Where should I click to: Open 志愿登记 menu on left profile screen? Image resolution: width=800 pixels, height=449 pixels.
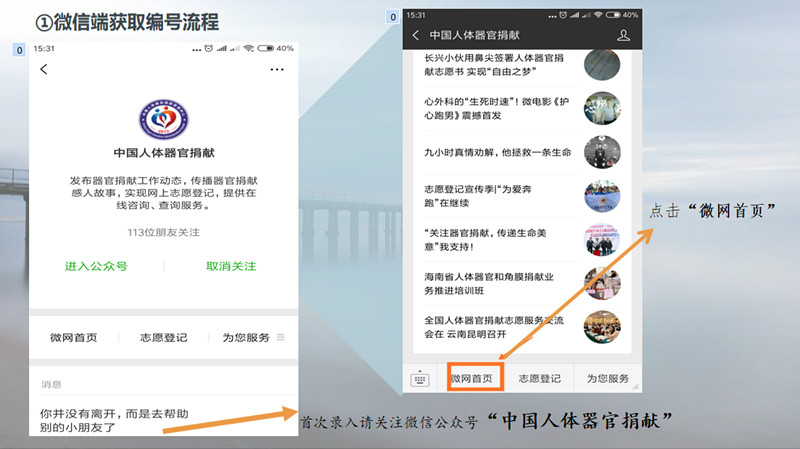click(164, 337)
